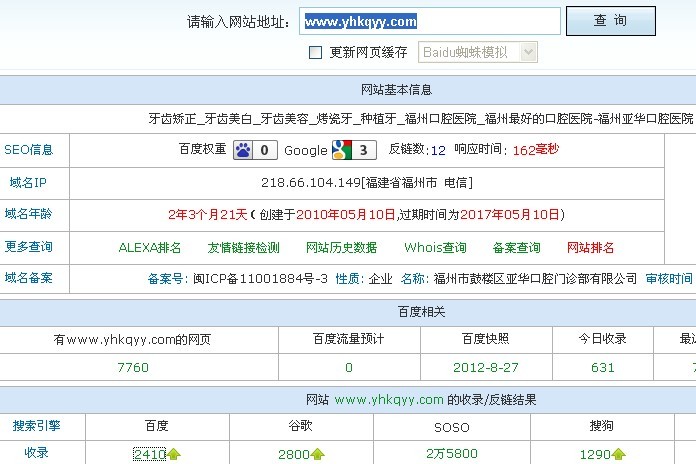696x464 pixels.
Task: Open the Whois查询 link
Action: pyautogui.click(x=435, y=248)
